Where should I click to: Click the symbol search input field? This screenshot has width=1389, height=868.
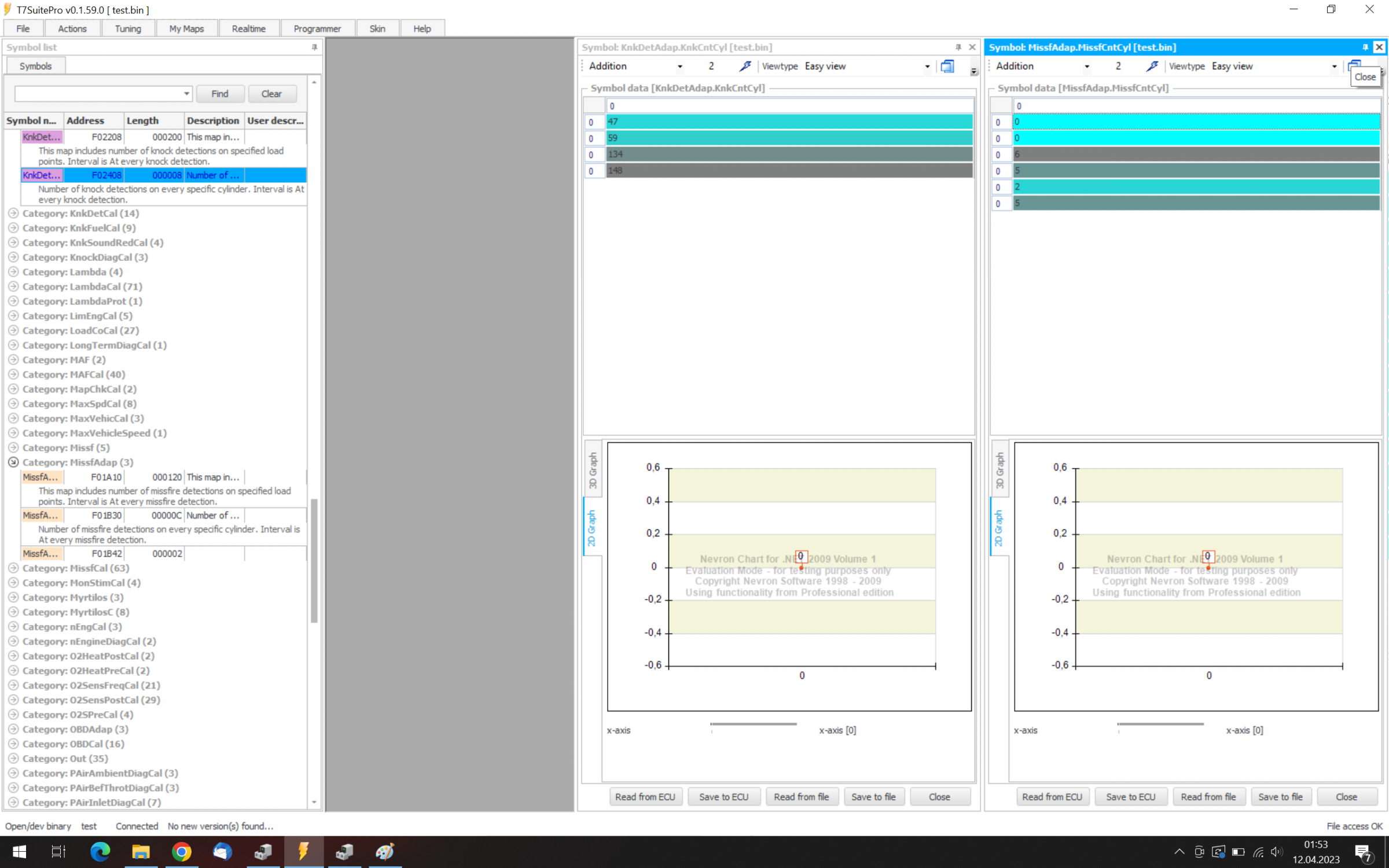[x=98, y=94]
